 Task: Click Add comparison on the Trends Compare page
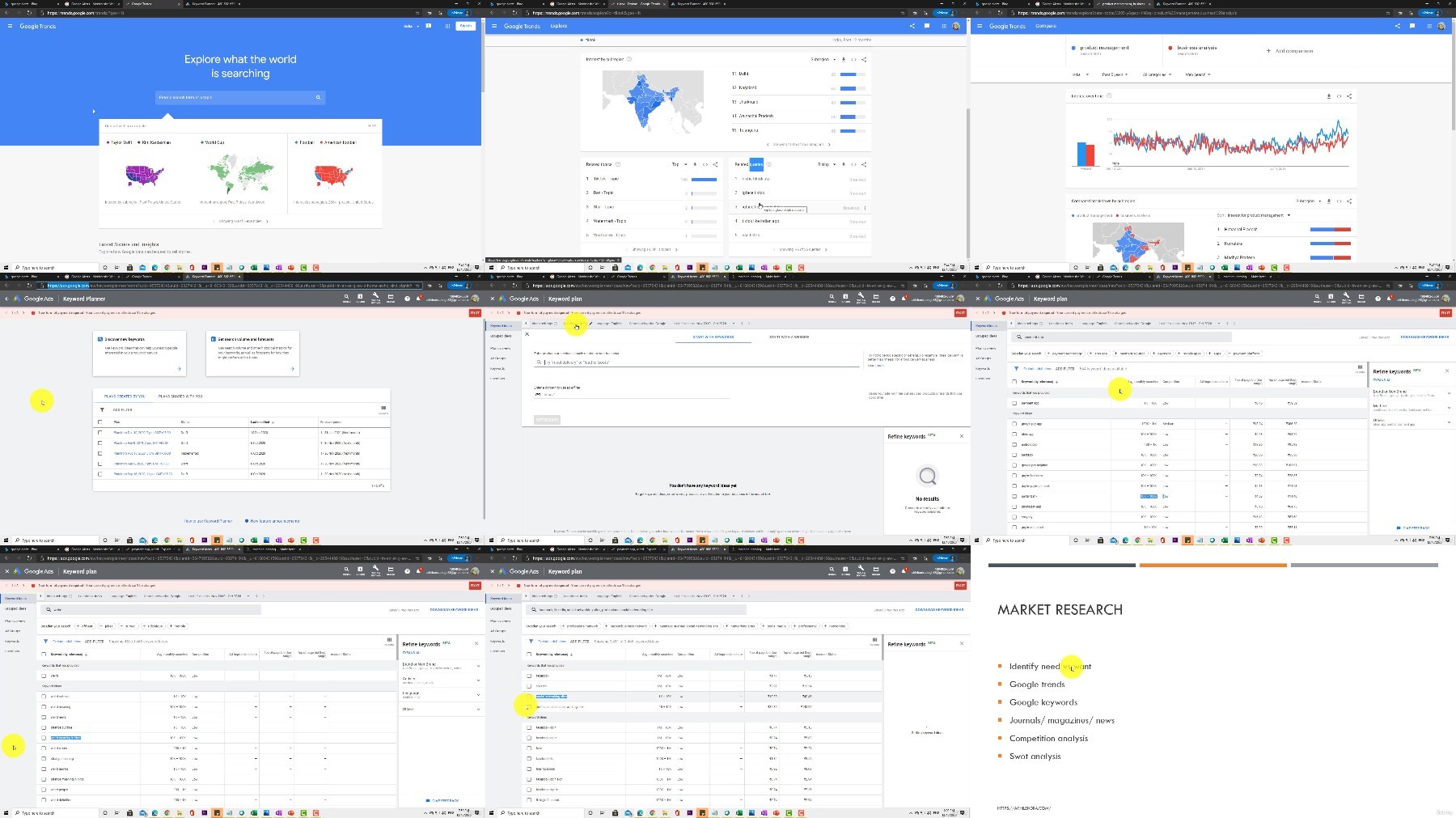tap(1289, 51)
